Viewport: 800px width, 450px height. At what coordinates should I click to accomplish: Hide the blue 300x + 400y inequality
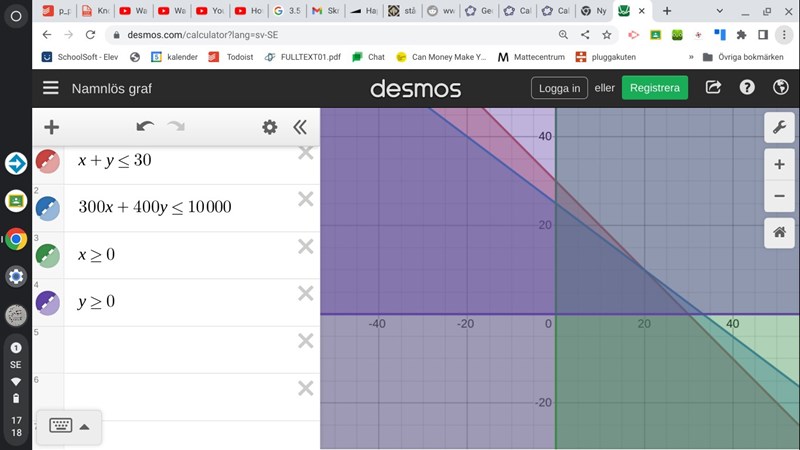click(47, 208)
